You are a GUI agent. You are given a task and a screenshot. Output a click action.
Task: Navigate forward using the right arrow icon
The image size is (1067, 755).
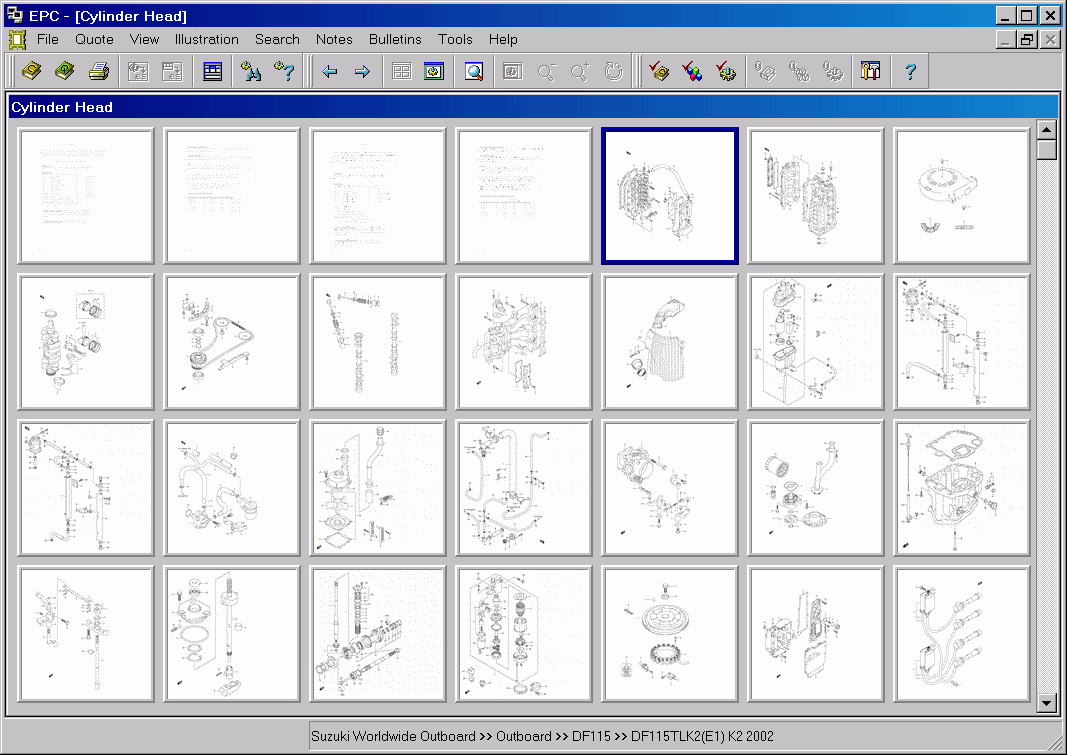pos(361,70)
